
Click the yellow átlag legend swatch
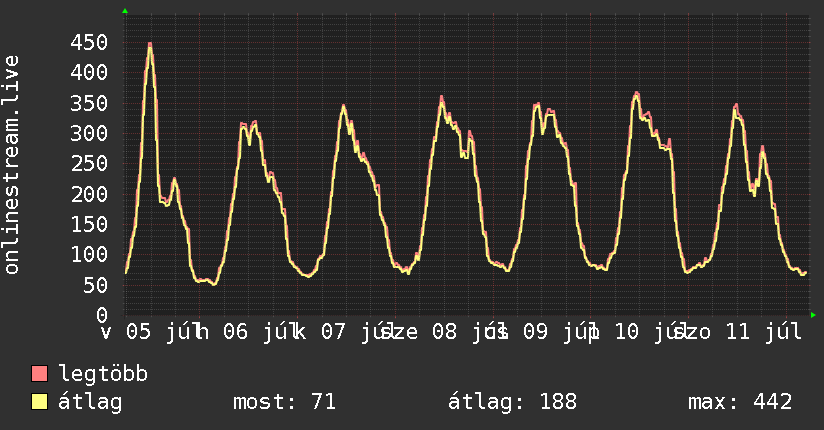(39, 402)
